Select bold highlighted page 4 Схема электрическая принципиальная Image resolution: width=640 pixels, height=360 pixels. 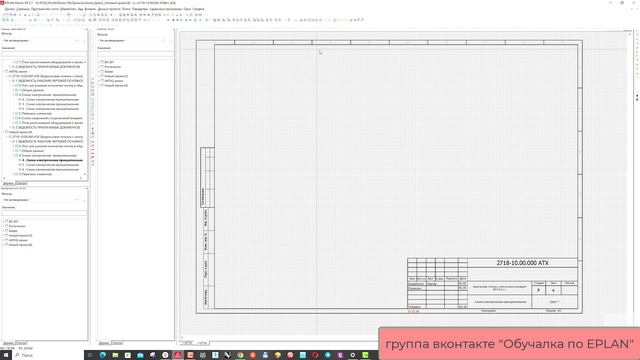[x=52, y=160]
